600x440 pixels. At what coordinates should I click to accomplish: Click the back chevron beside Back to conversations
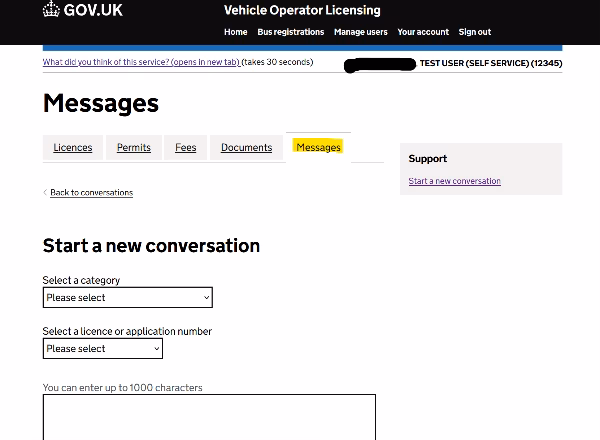point(45,192)
